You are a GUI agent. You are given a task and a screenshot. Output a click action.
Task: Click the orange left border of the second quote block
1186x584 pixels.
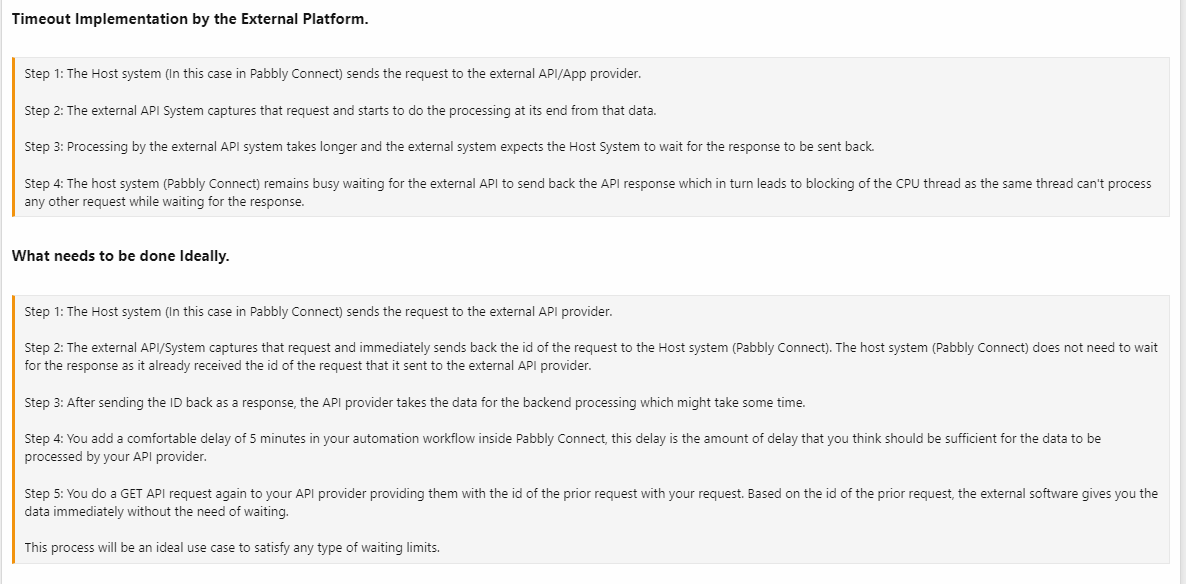[15, 429]
